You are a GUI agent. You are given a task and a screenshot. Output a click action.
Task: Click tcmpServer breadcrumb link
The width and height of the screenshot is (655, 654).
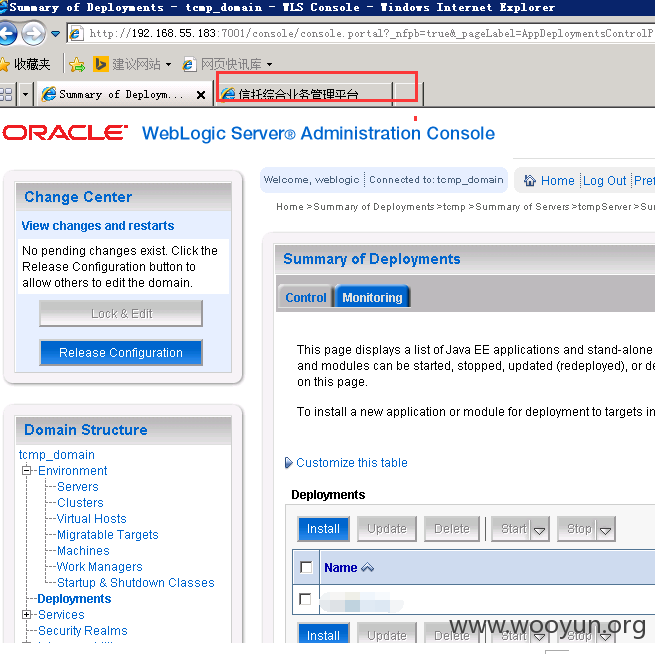[604, 207]
